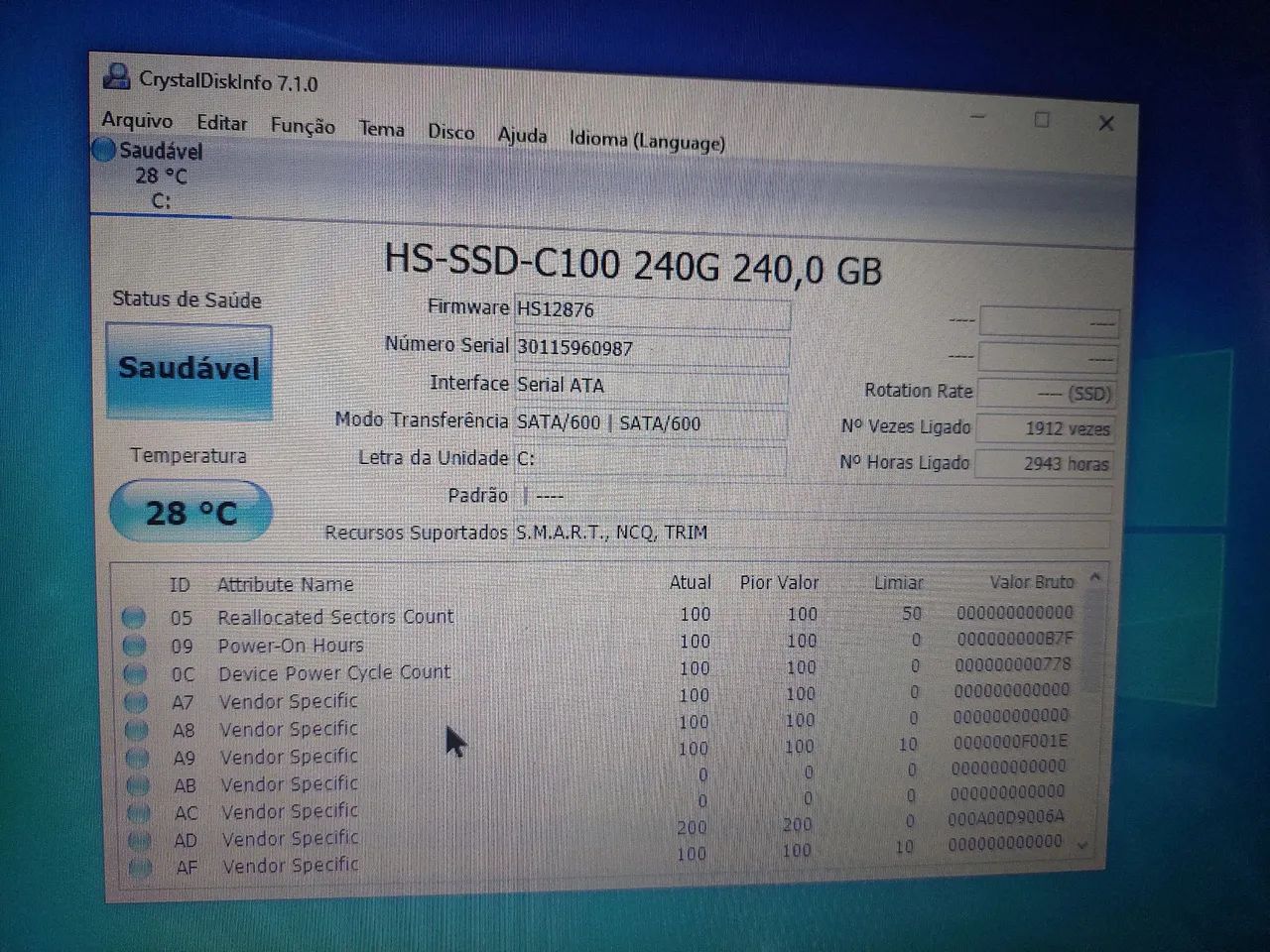Open the Disco menu
Viewport: 1270px width, 952px height.
(450, 132)
